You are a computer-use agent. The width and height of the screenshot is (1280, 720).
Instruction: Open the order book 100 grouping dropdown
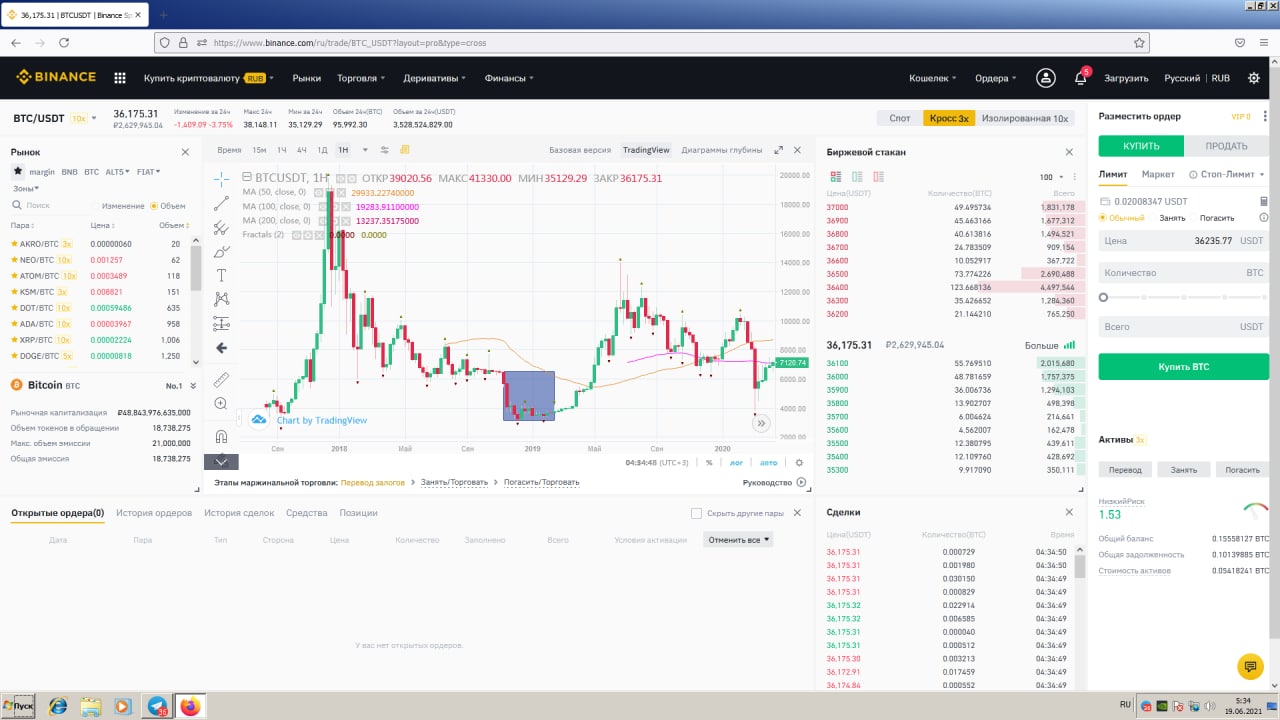point(1051,177)
